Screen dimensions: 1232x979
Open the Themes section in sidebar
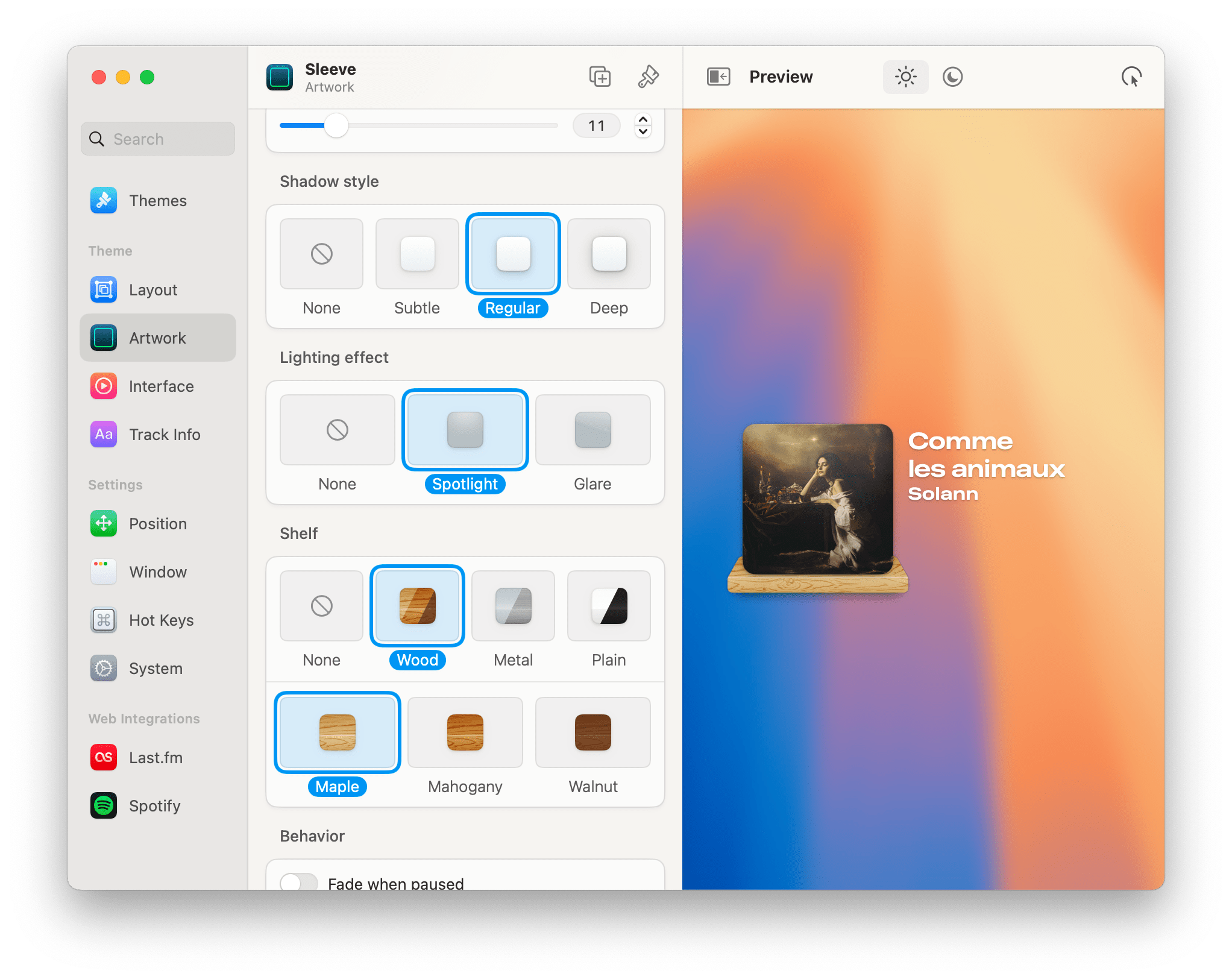click(x=157, y=201)
